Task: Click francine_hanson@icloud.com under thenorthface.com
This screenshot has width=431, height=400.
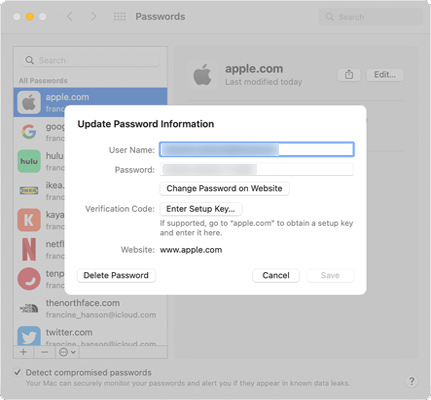Action: (101, 315)
